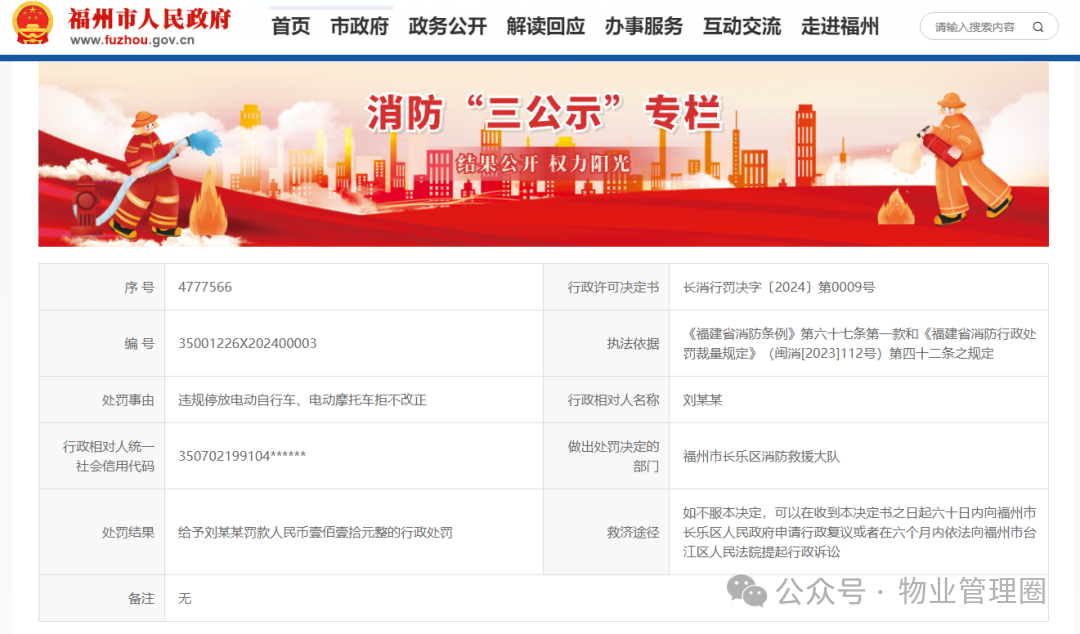Click the serial number 4777566 cell
This screenshot has width=1080, height=634.
(x=205, y=287)
